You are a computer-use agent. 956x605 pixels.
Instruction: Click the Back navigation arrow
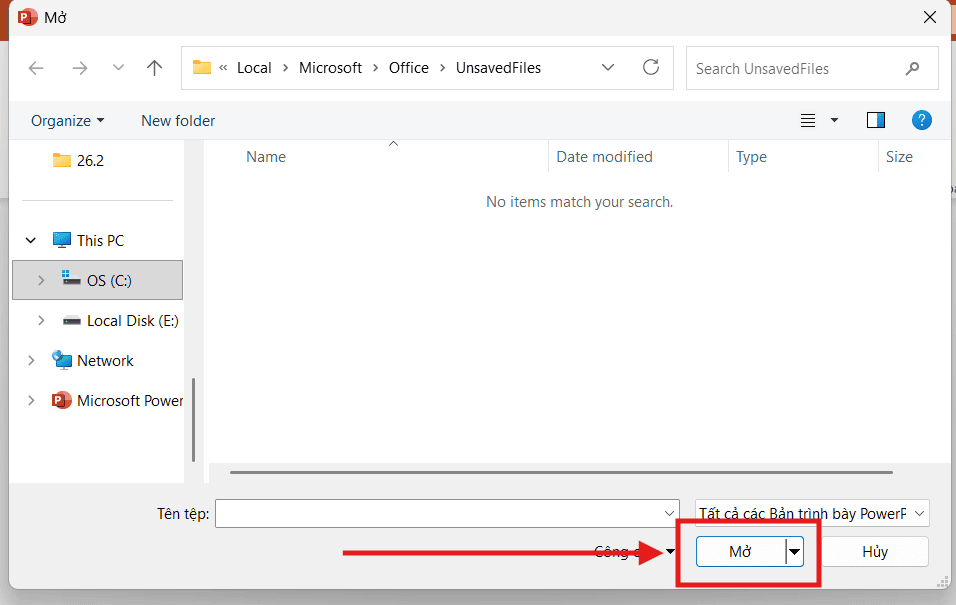36,68
